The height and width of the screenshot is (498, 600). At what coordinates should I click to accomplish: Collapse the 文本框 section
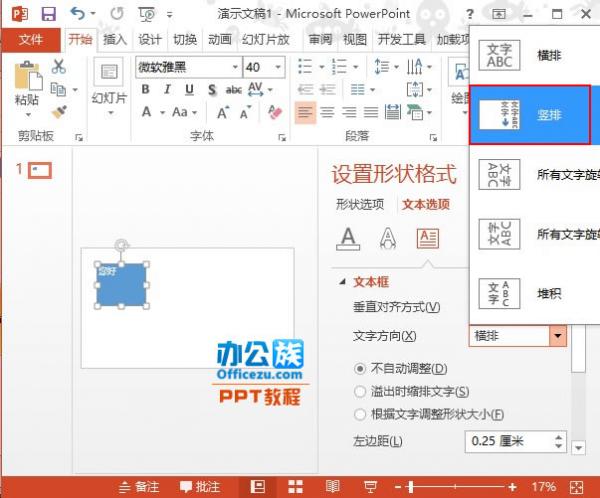pos(344,282)
